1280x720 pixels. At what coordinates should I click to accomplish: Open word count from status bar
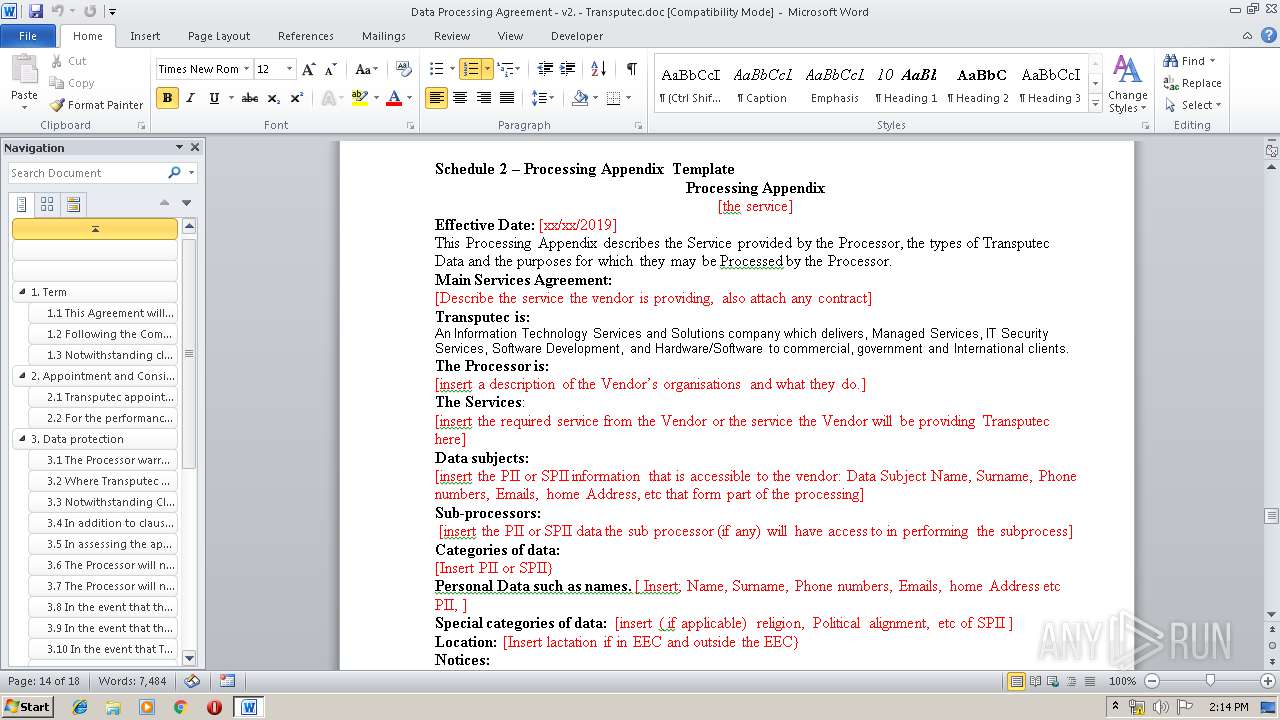(132, 681)
